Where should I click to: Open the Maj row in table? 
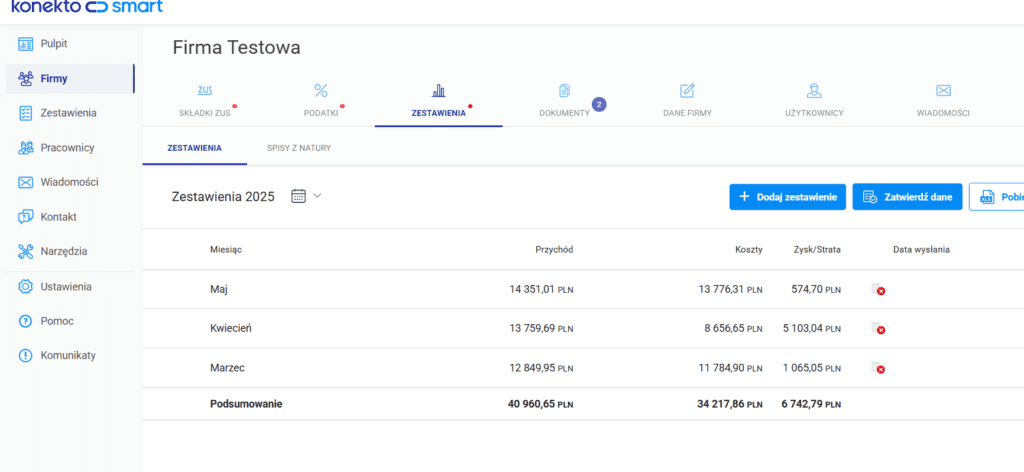tap(219, 289)
